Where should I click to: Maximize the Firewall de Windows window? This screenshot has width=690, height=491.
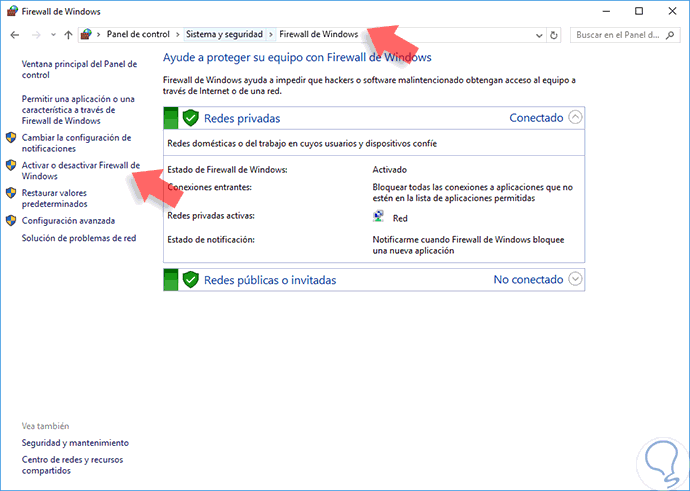coord(639,11)
